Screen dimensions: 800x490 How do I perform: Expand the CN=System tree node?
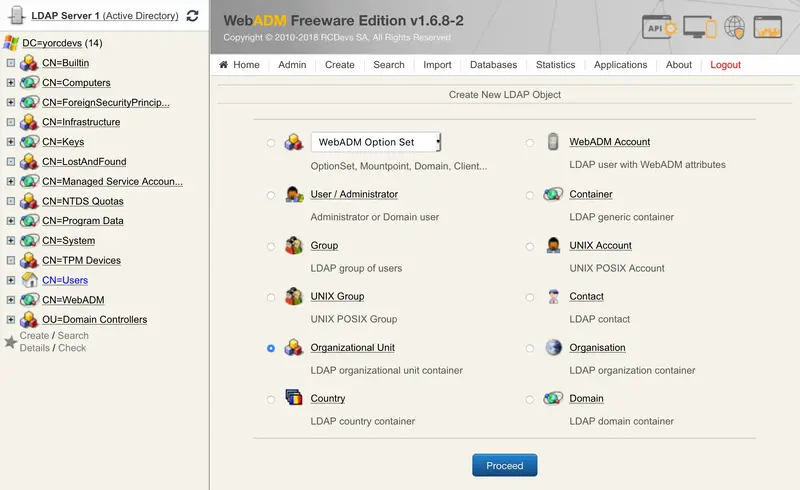pos(11,240)
